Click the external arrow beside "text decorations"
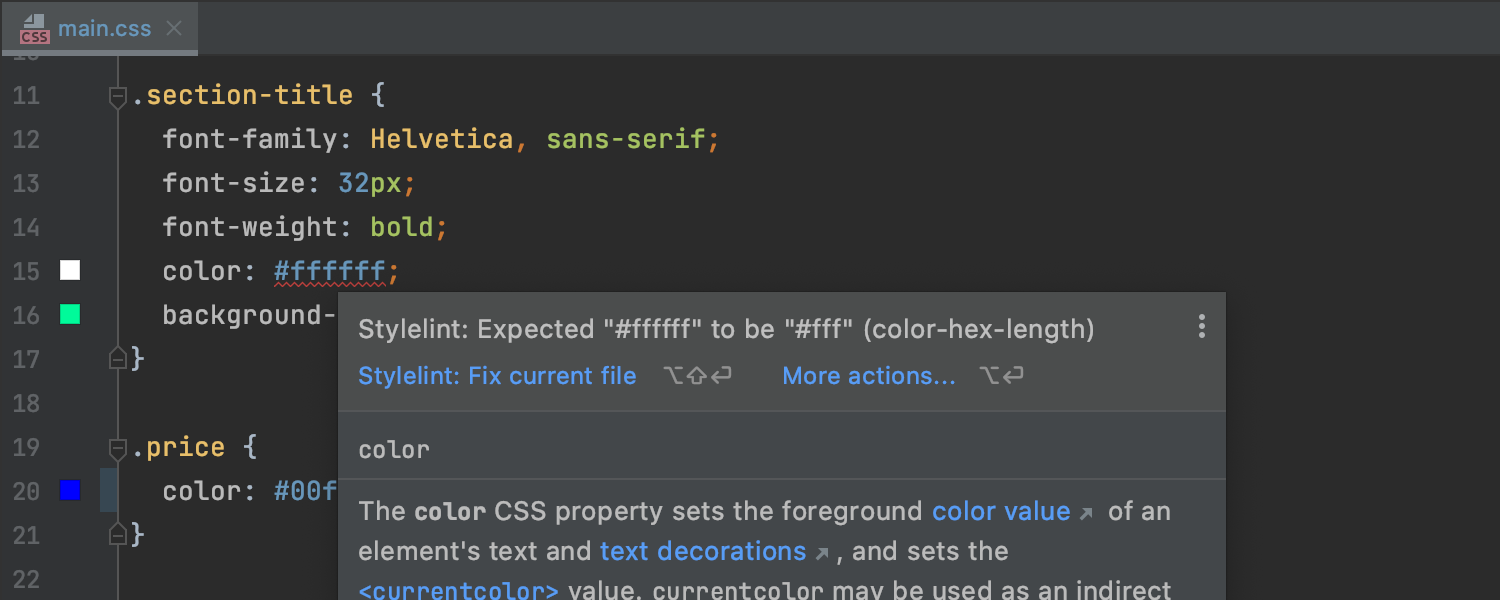The width and height of the screenshot is (1500, 600). click(822, 553)
